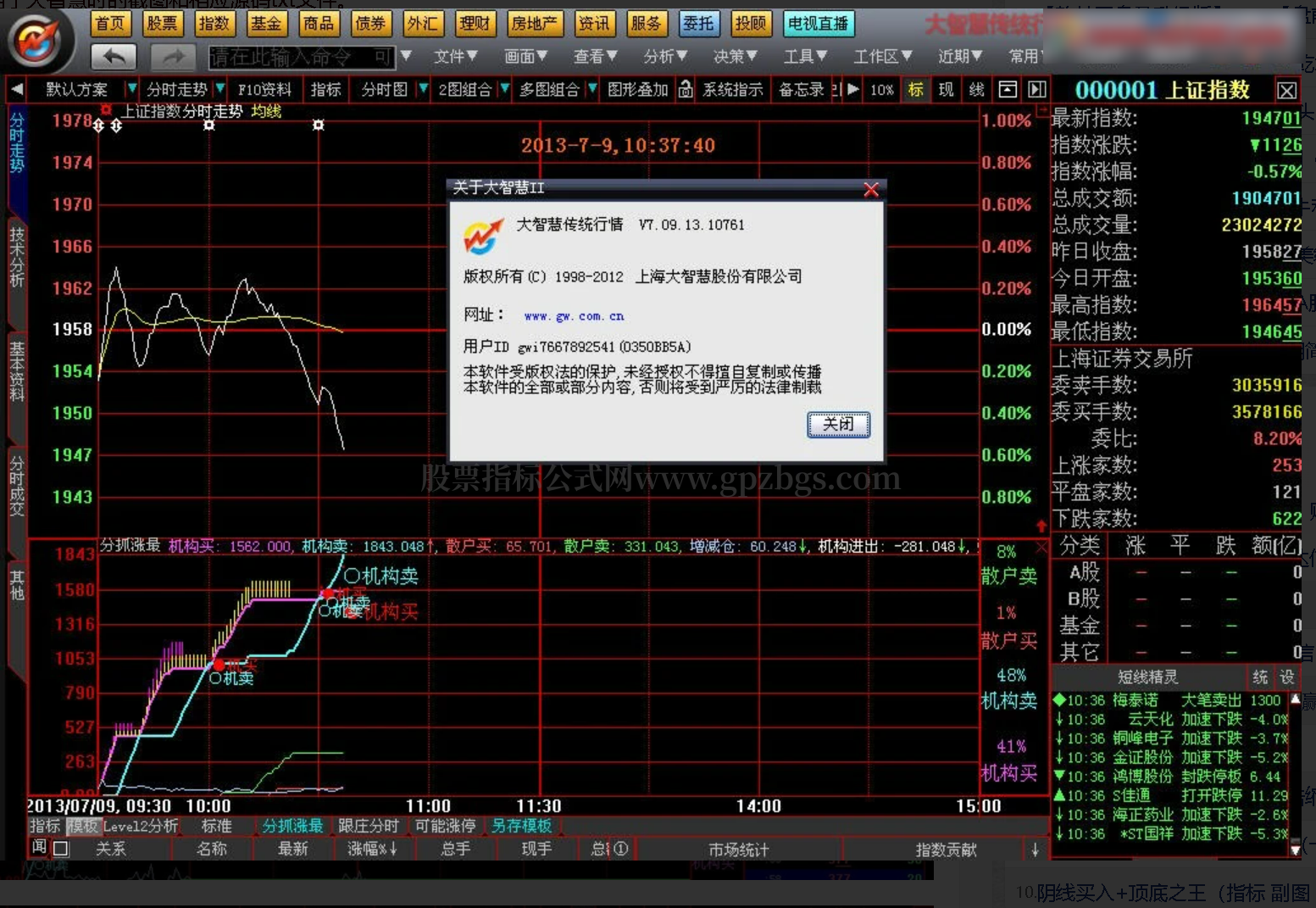The height and width of the screenshot is (908, 1316).
Task: Go back with the left arrow button
Action: coord(114,57)
